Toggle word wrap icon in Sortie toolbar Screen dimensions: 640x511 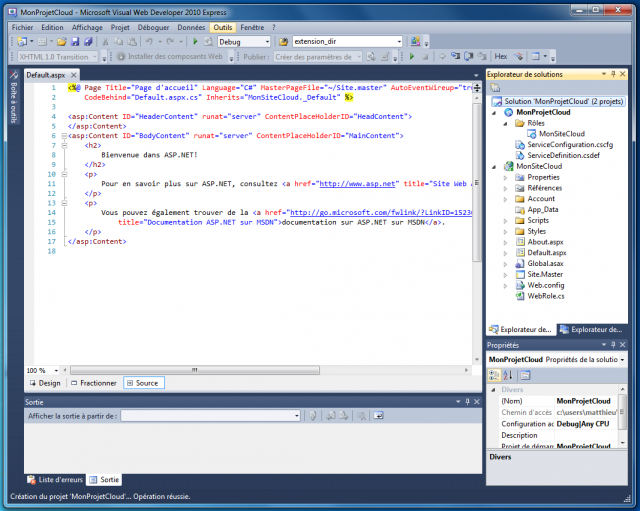coord(379,416)
